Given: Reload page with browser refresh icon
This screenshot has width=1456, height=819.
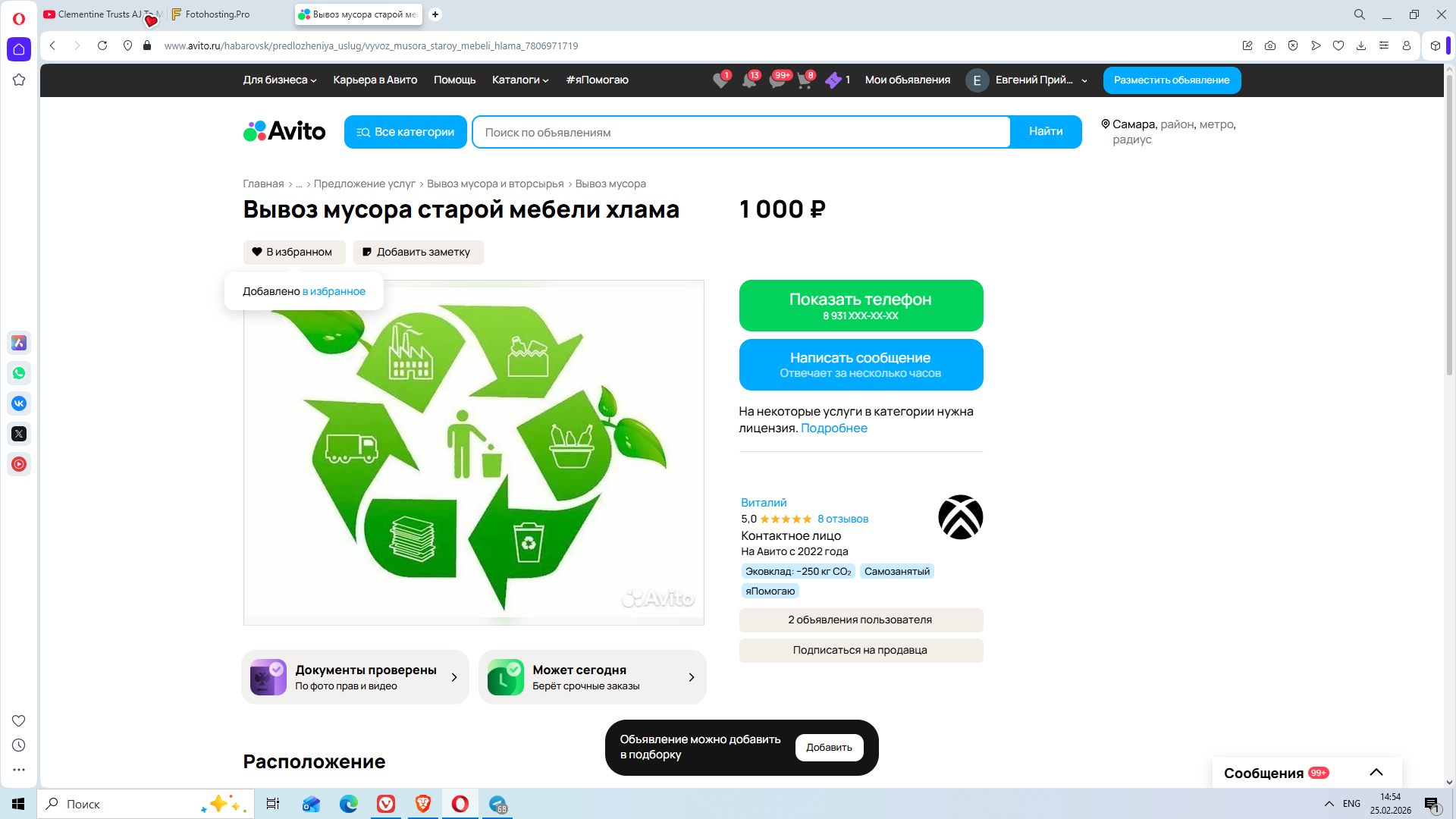Looking at the screenshot, I should (x=102, y=45).
